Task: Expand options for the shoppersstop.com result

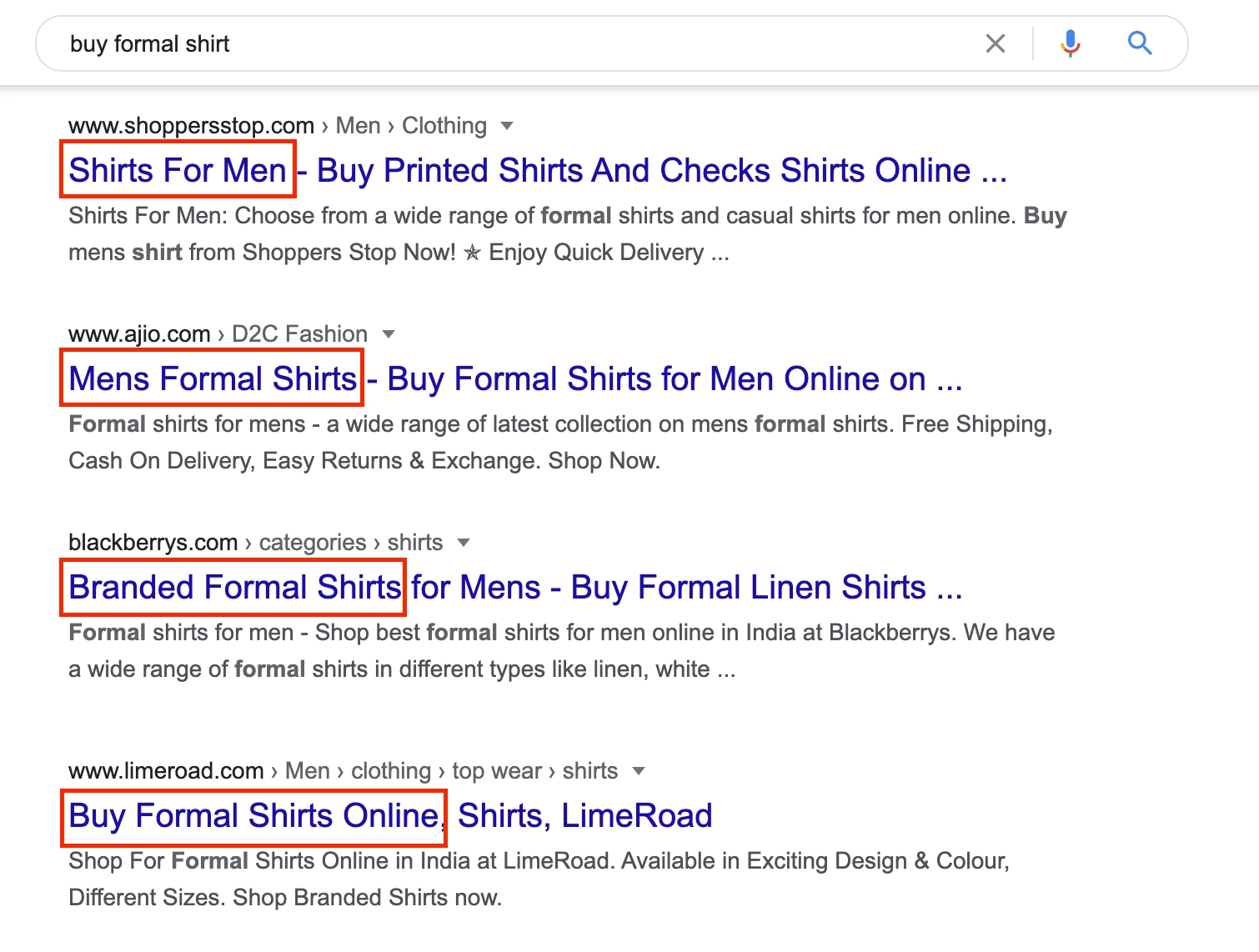Action: 508,125
